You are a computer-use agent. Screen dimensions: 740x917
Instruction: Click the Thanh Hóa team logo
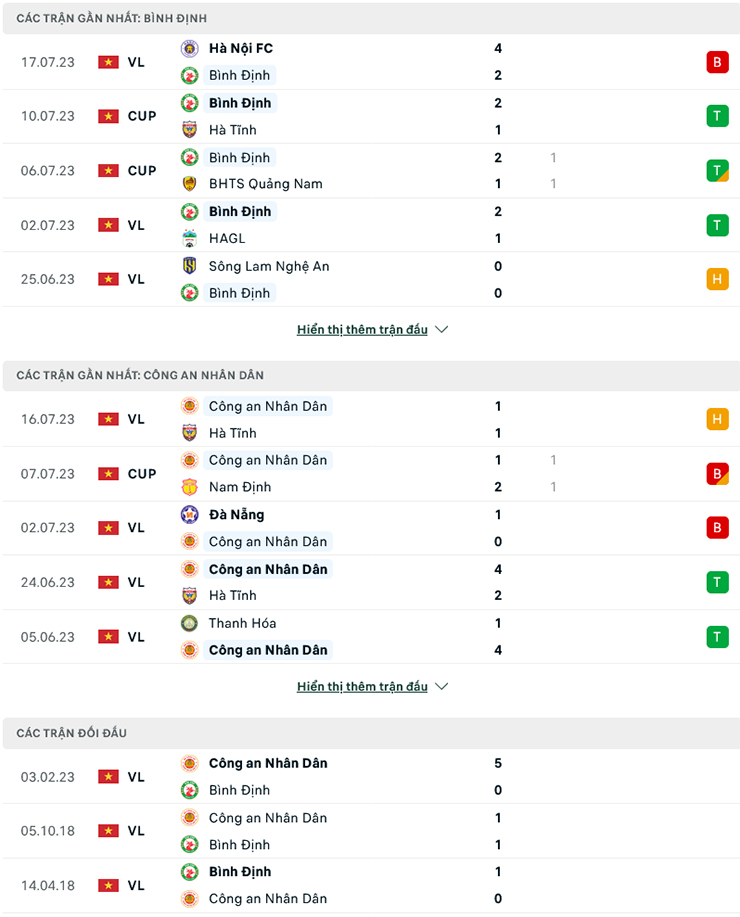click(x=189, y=623)
